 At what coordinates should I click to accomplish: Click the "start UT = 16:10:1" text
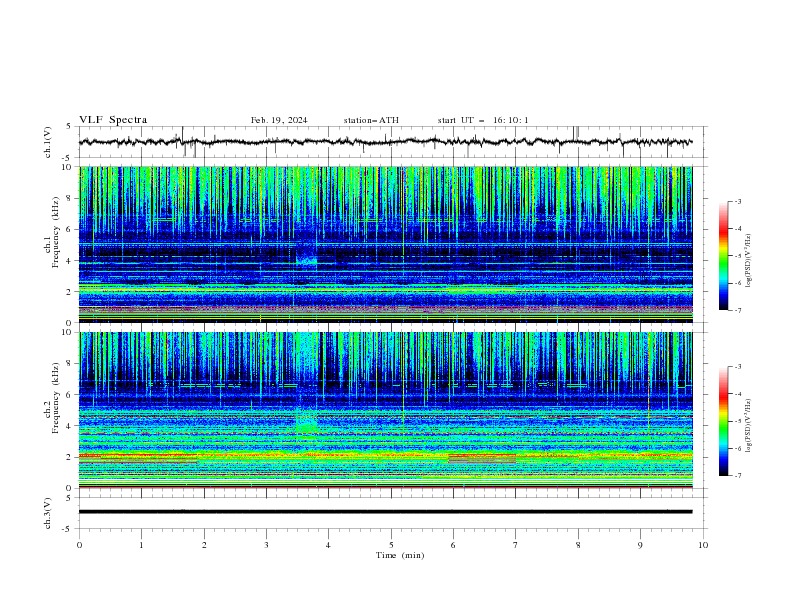pyautogui.click(x=483, y=120)
